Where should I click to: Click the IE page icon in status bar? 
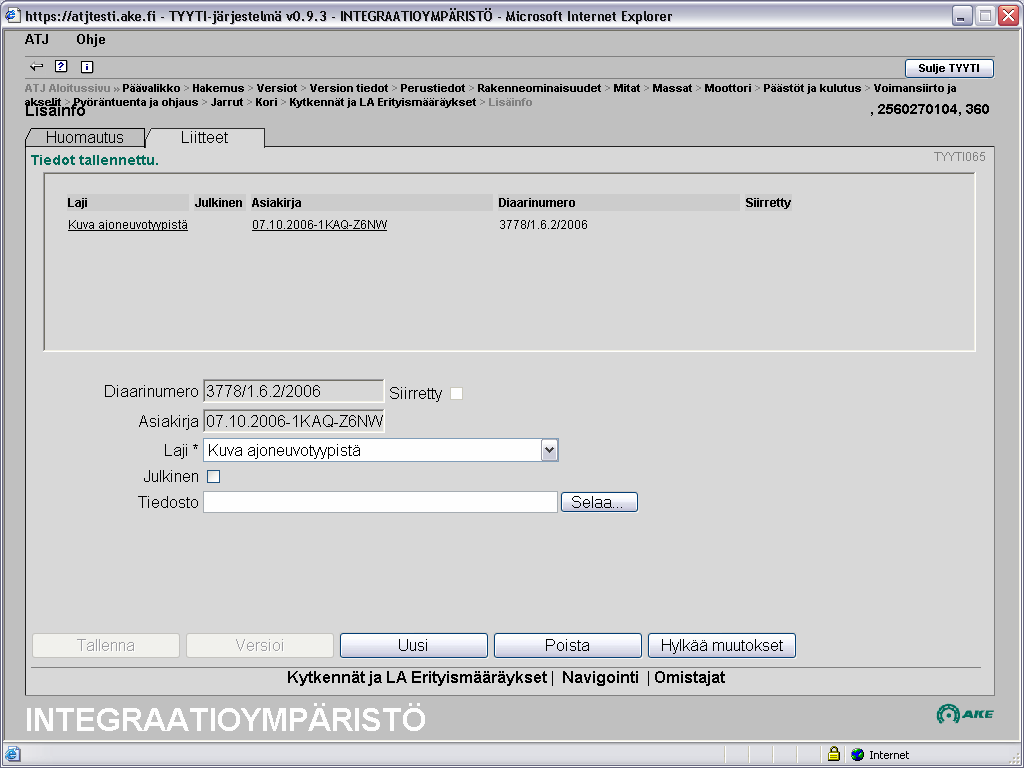pyautogui.click(x=12, y=754)
